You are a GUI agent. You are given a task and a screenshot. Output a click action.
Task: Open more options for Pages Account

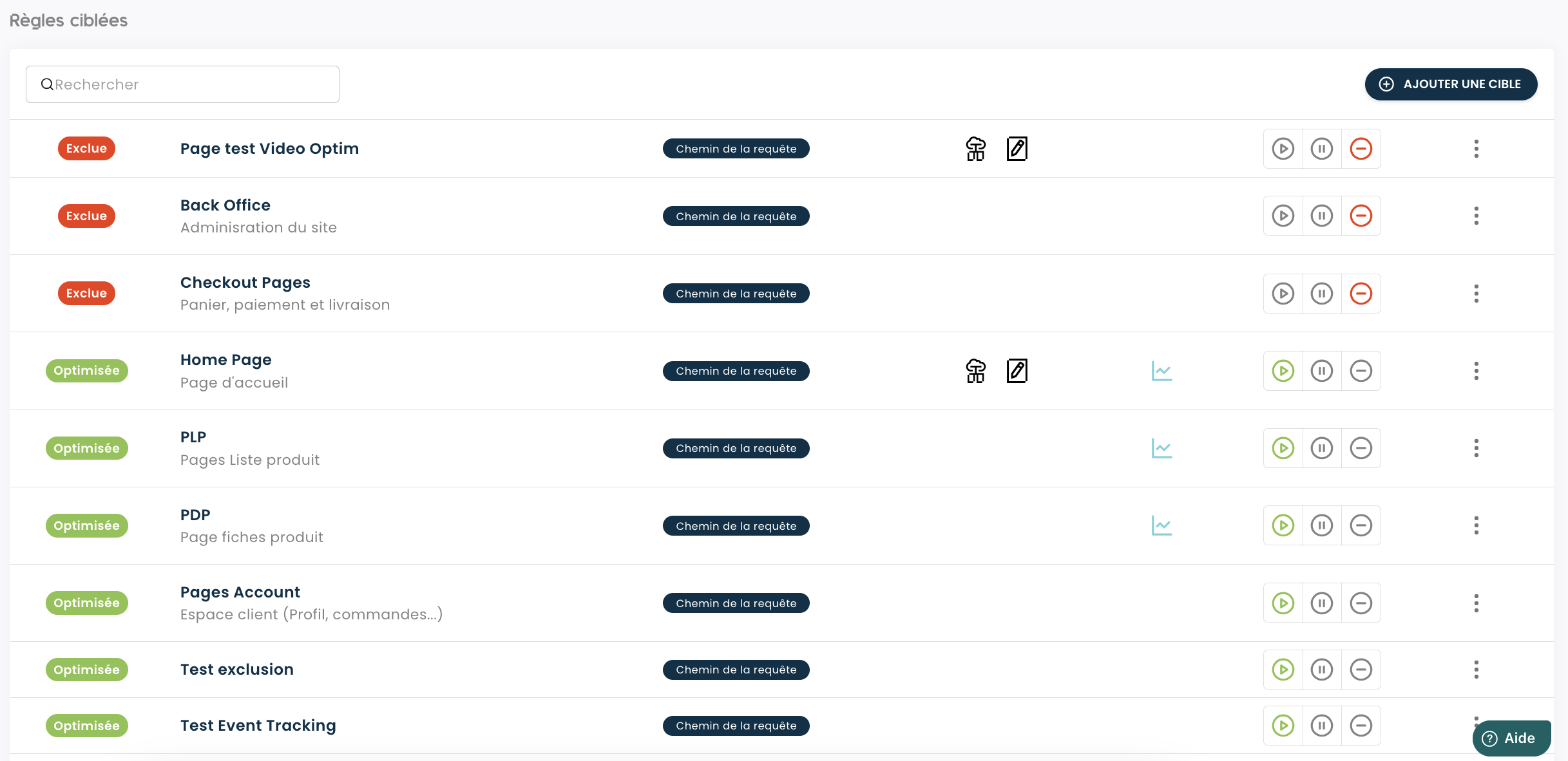tap(1476, 603)
